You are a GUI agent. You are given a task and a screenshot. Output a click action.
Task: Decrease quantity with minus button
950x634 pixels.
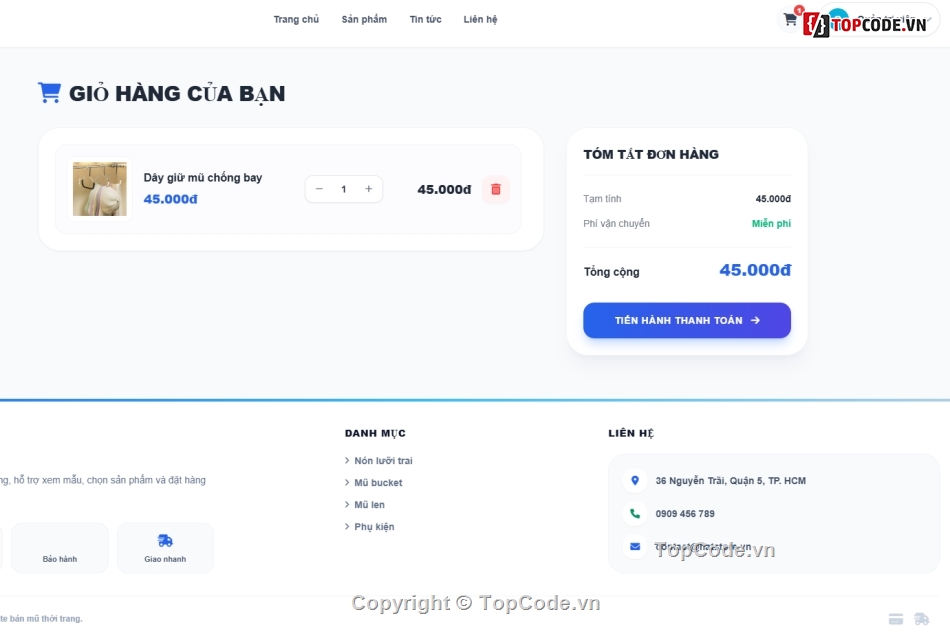tap(319, 189)
